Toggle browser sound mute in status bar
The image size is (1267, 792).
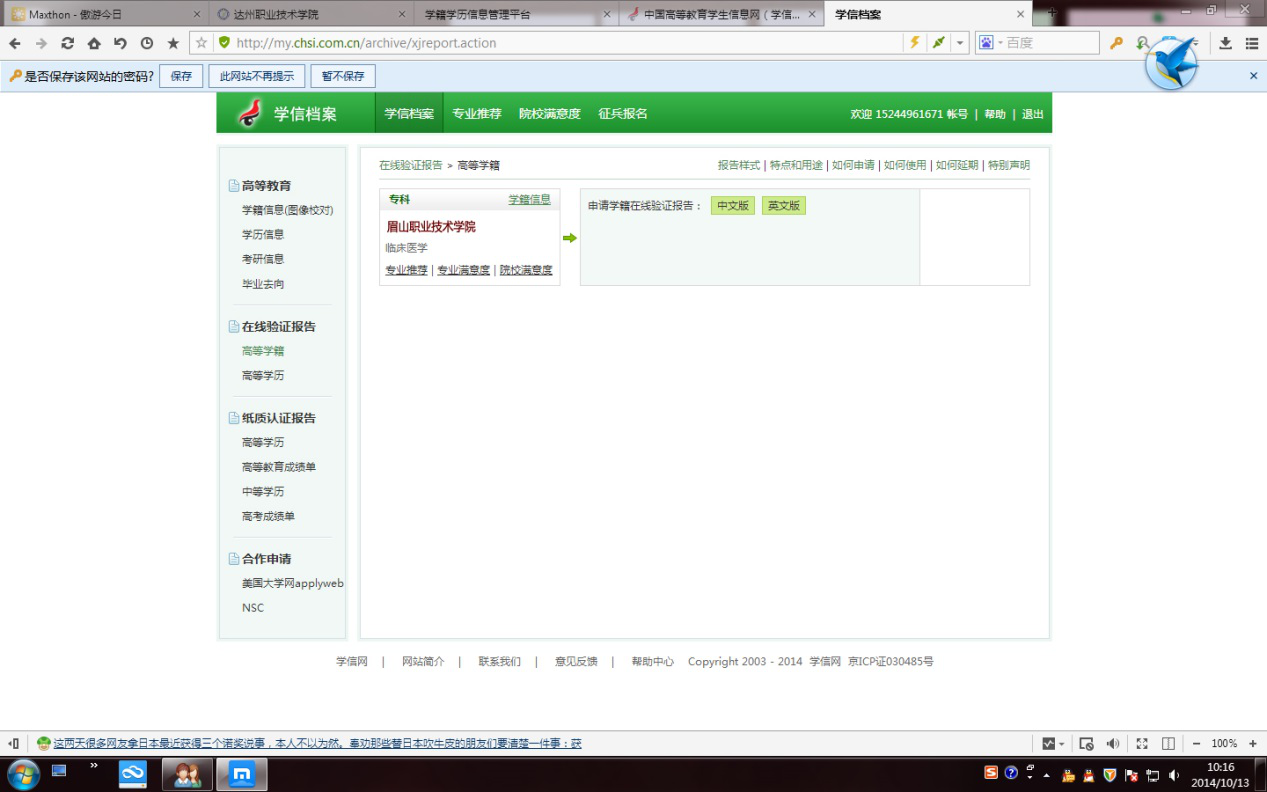click(x=1113, y=744)
